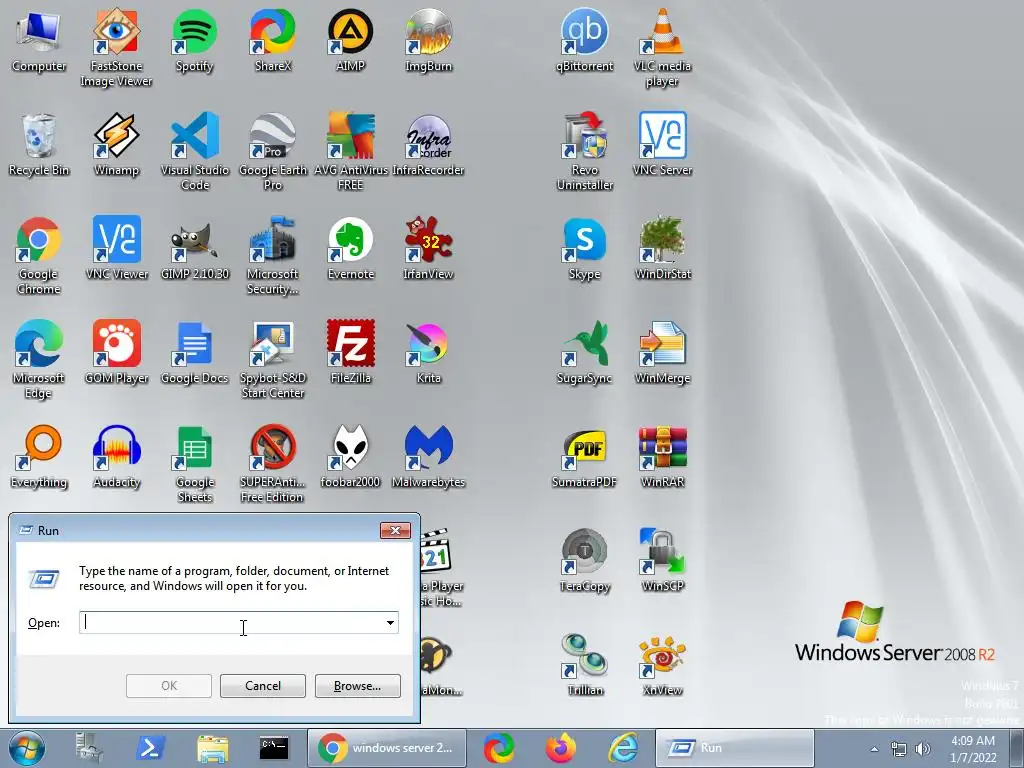Screen dimensions: 1024x768
Task: Launch Internet Explorer from the taskbar
Action: coord(623,748)
